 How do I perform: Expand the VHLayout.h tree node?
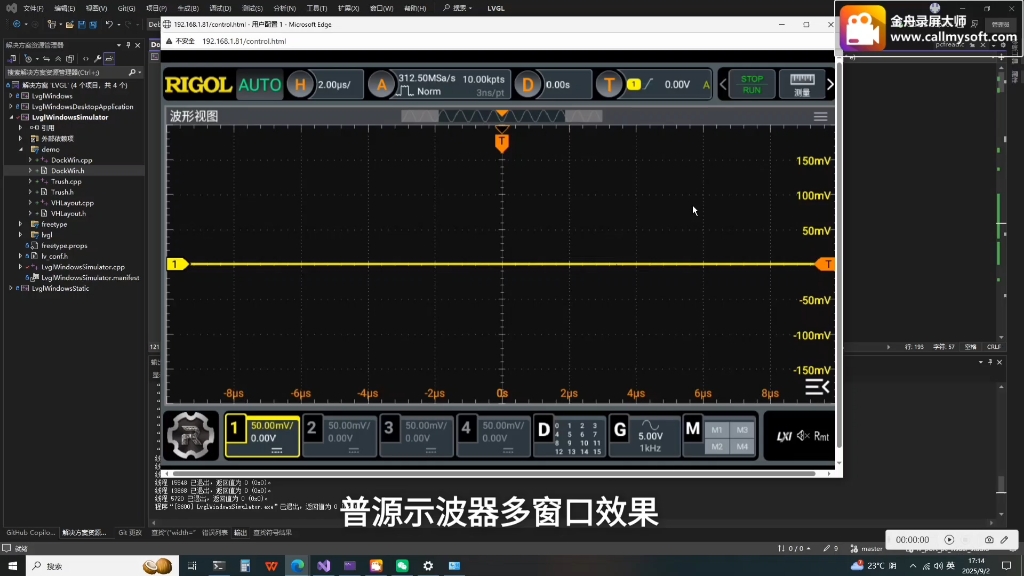point(29,214)
